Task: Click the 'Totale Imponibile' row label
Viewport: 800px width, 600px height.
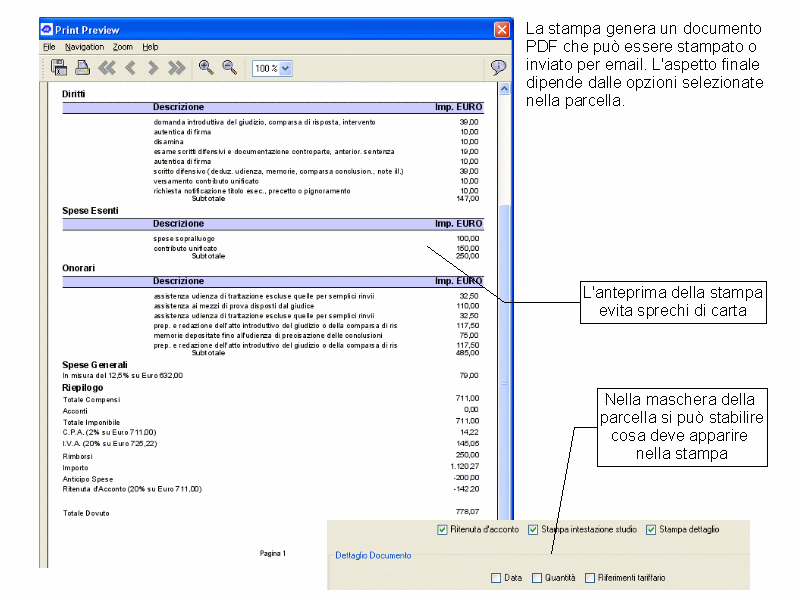Action: tap(91, 422)
